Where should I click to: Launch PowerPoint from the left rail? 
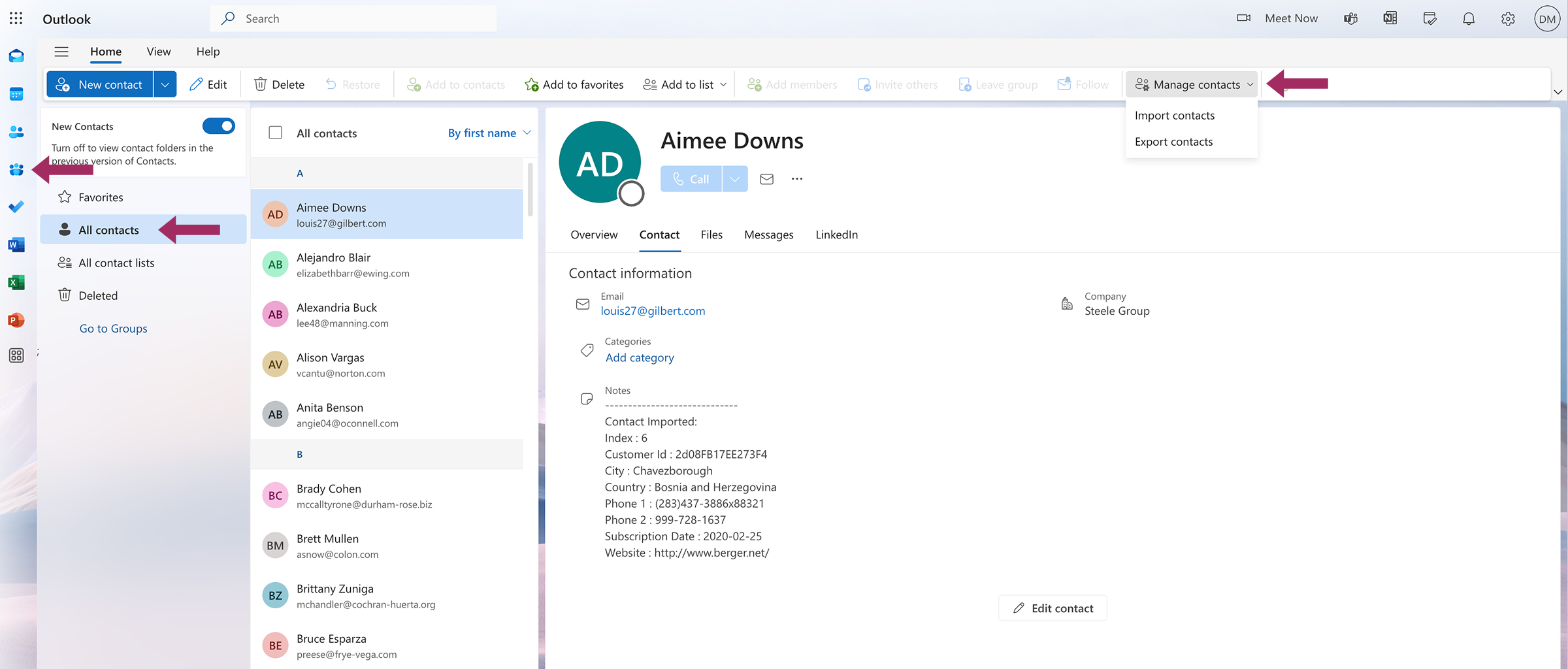(16, 320)
